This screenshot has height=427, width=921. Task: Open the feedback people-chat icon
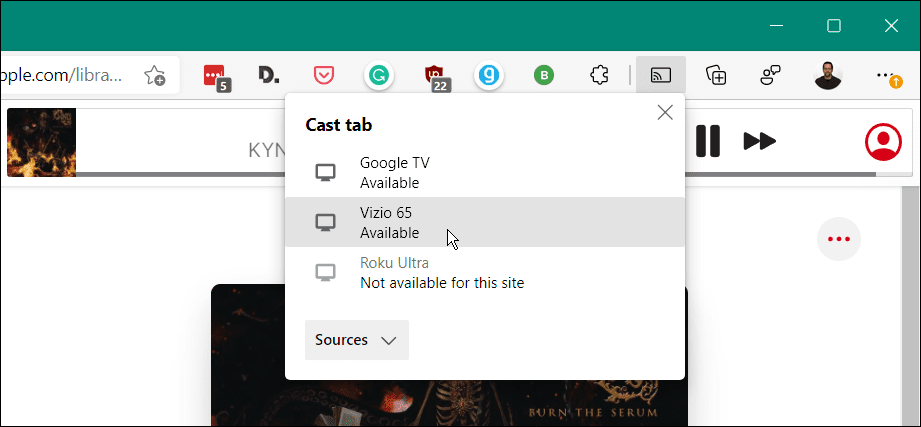tap(770, 75)
